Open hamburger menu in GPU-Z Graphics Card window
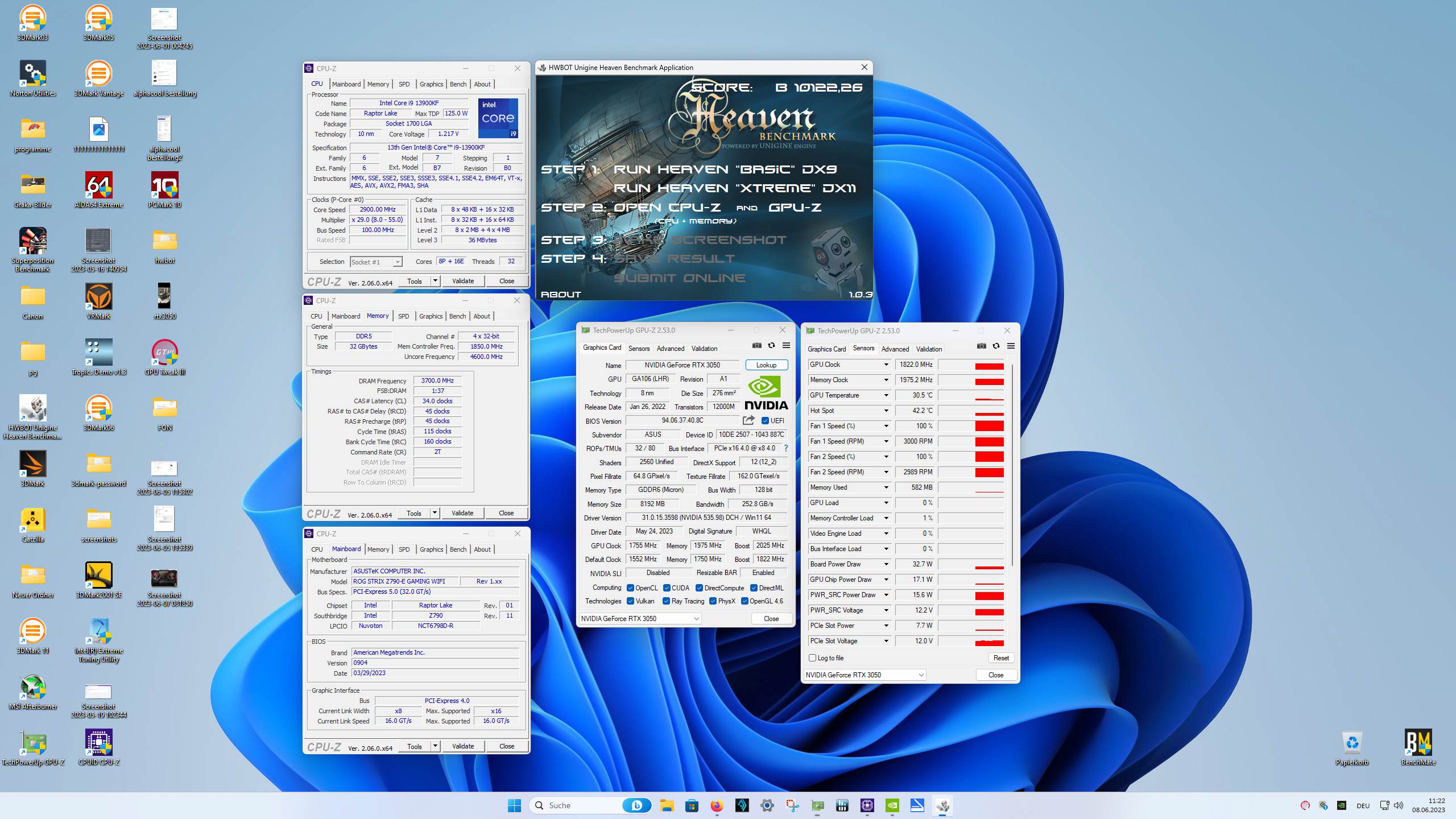Image resolution: width=1456 pixels, height=819 pixels. coord(786,346)
